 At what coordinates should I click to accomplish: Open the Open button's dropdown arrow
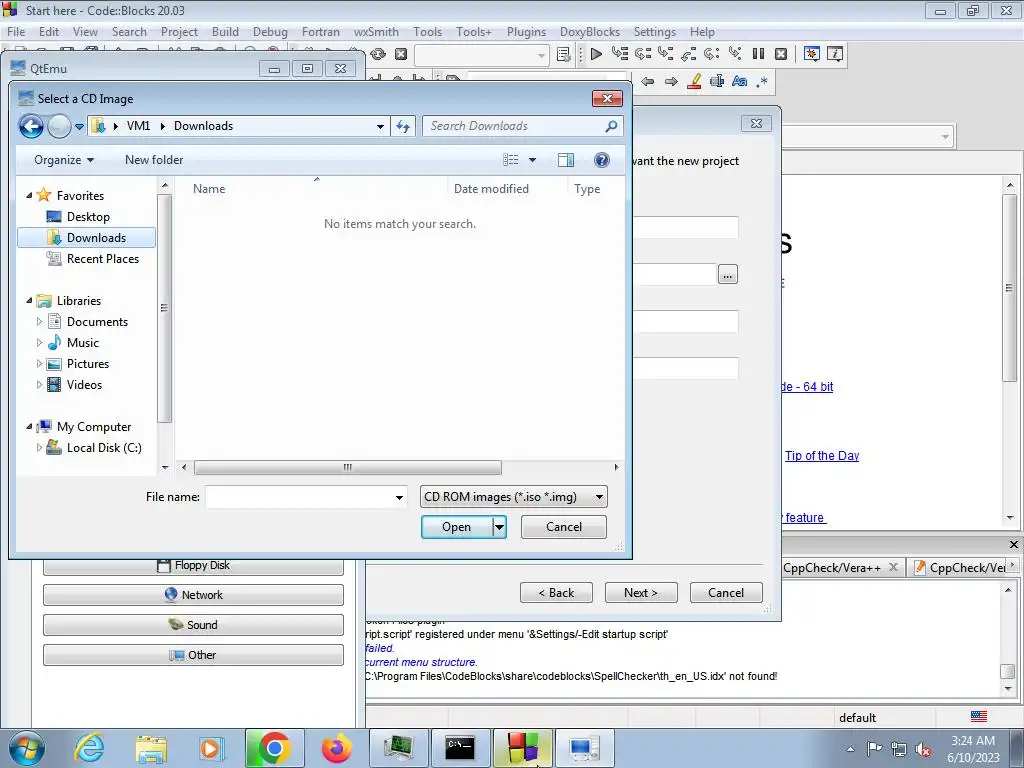click(x=499, y=527)
